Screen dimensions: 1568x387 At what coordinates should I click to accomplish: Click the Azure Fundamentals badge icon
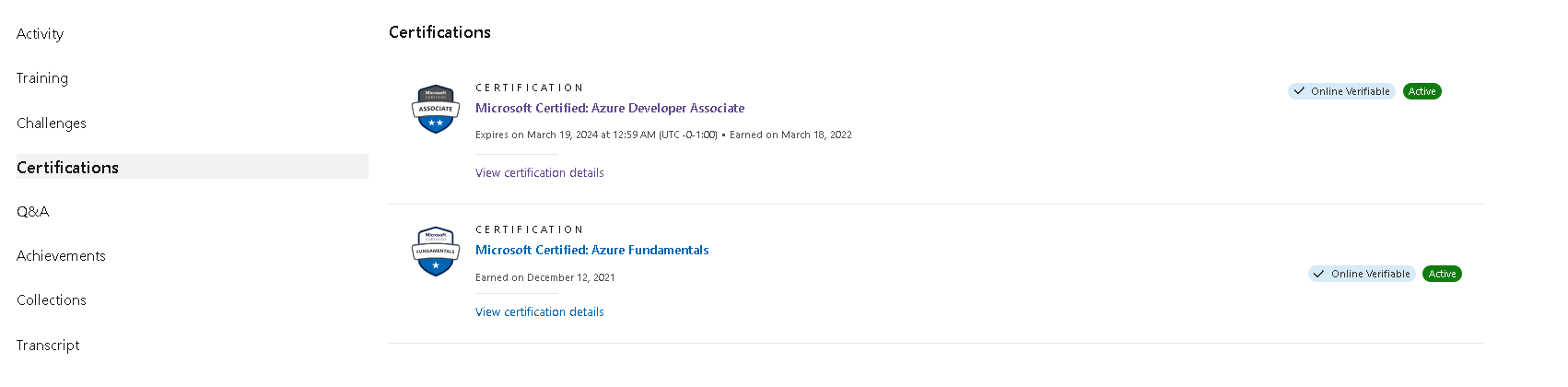tap(435, 251)
